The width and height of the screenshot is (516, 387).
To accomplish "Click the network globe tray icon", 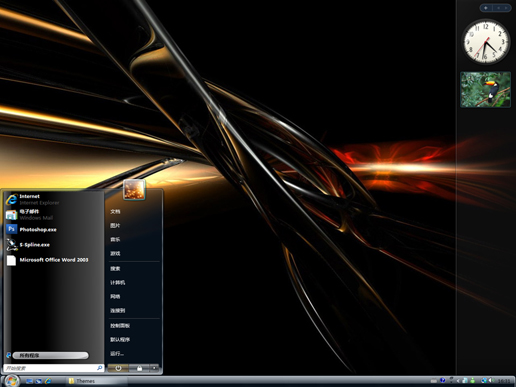I will 484,380.
